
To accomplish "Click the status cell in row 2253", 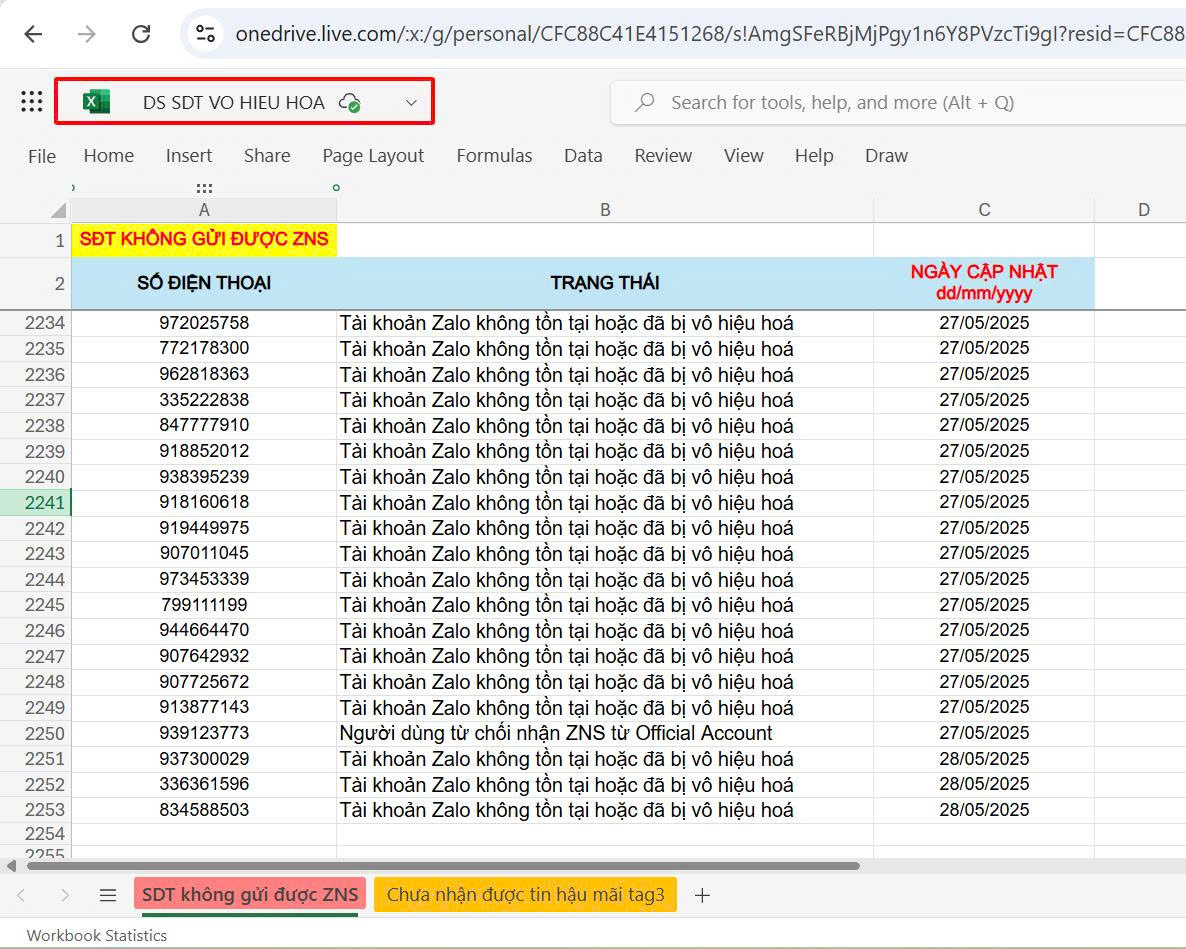I will point(605,810).
